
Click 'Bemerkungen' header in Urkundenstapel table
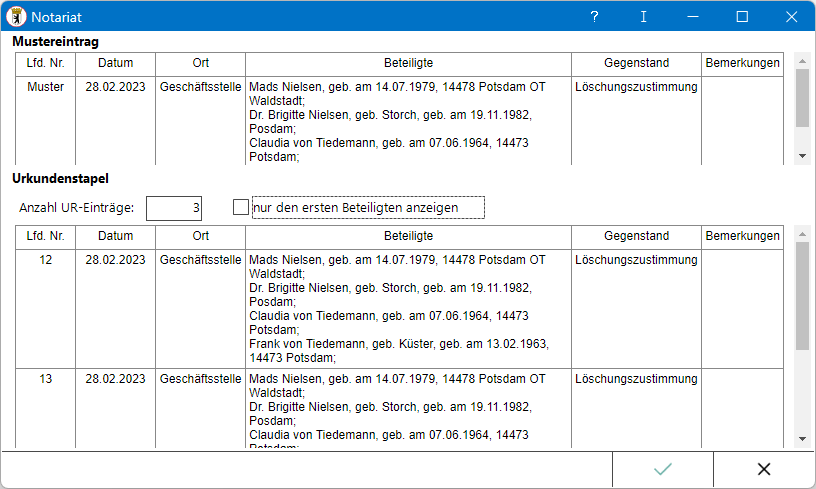coord(743,236)
